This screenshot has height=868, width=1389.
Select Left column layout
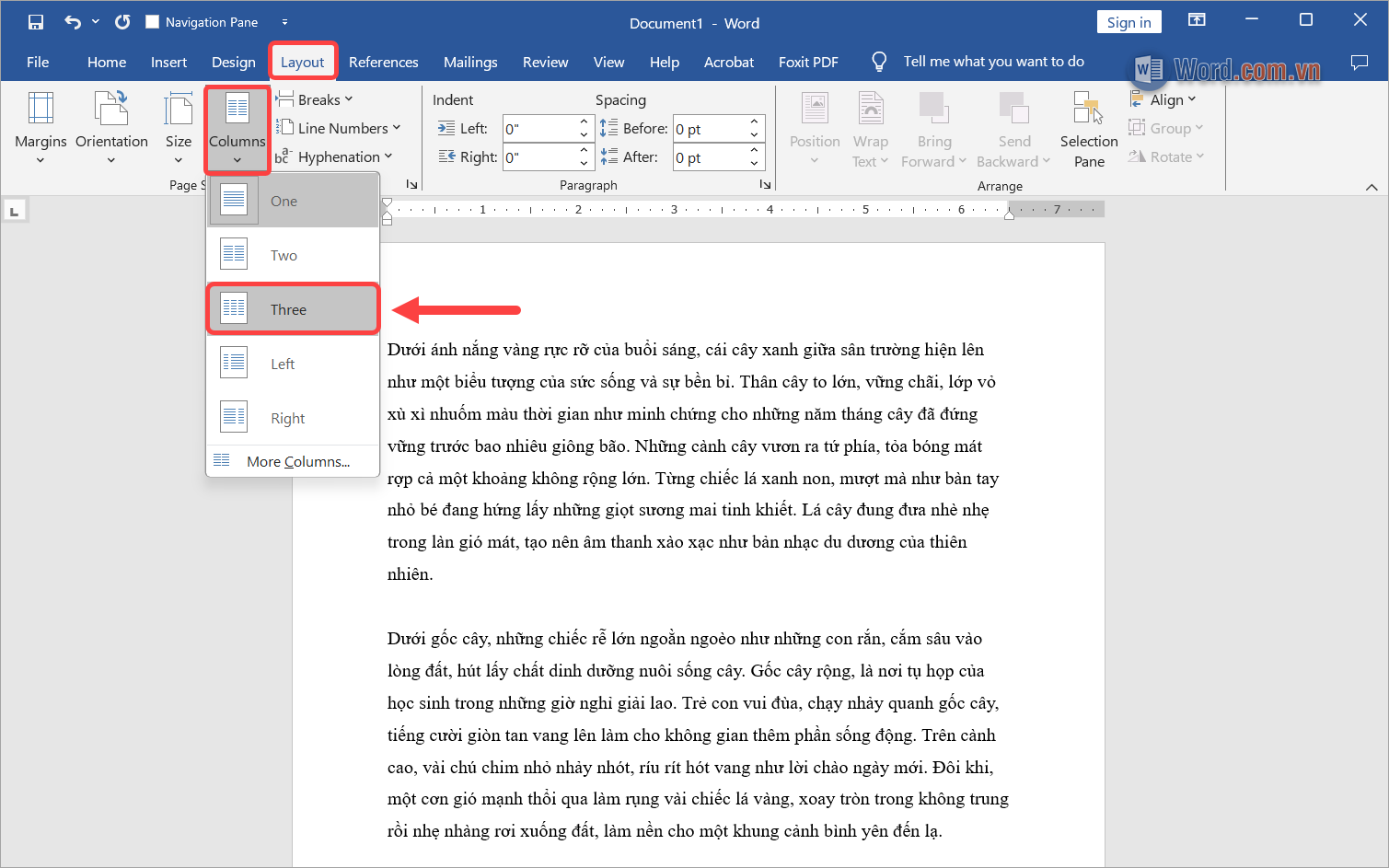[x=293, y=364]
